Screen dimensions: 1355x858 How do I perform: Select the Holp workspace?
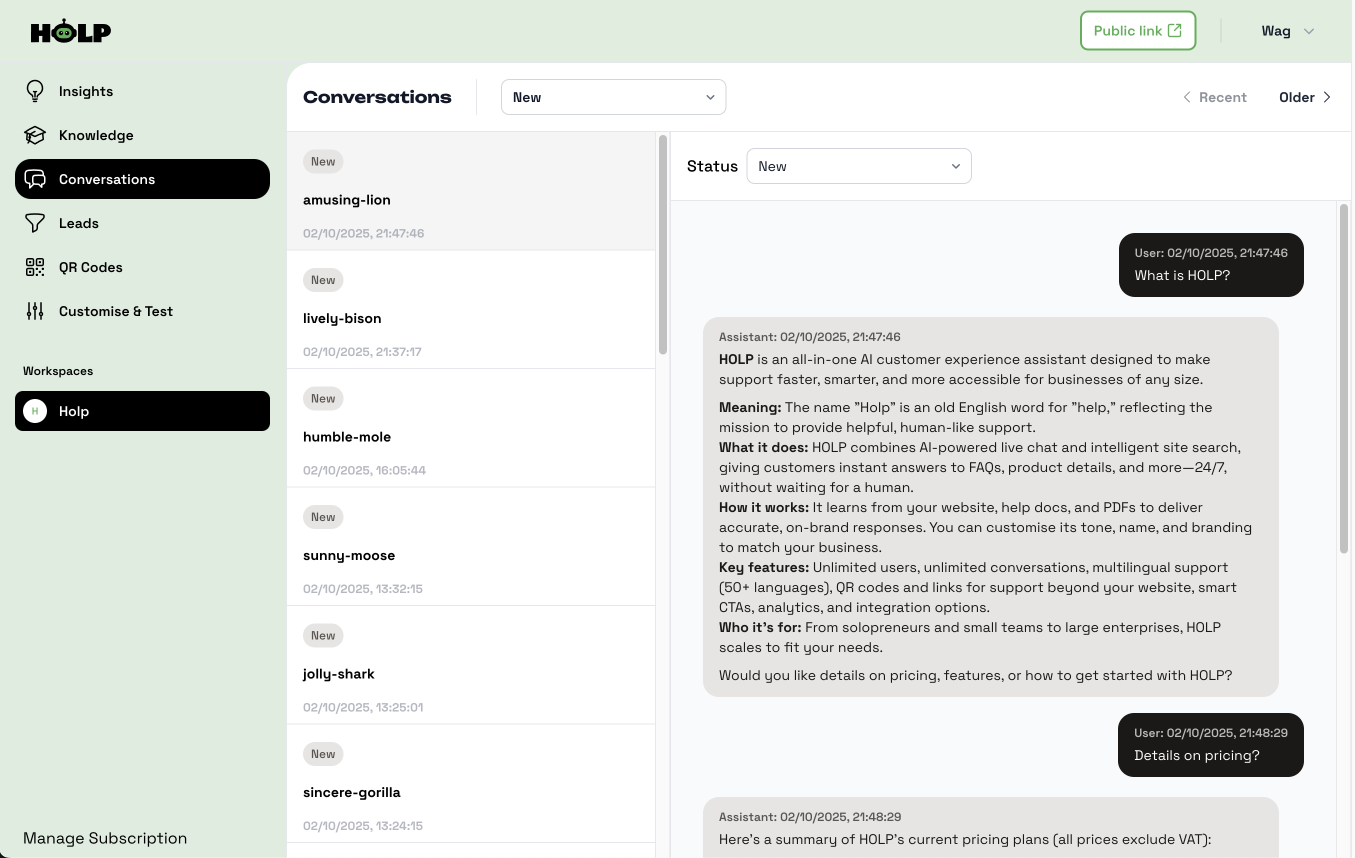pos(142,411)
